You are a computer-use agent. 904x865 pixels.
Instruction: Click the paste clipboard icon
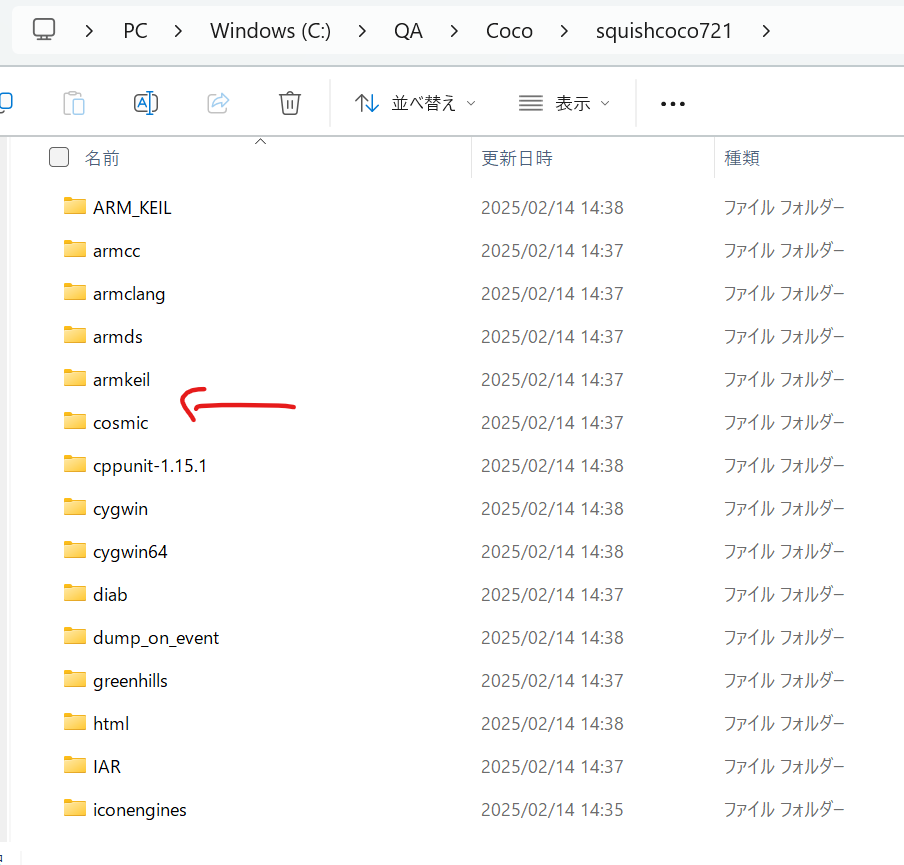tap(74, 103)
